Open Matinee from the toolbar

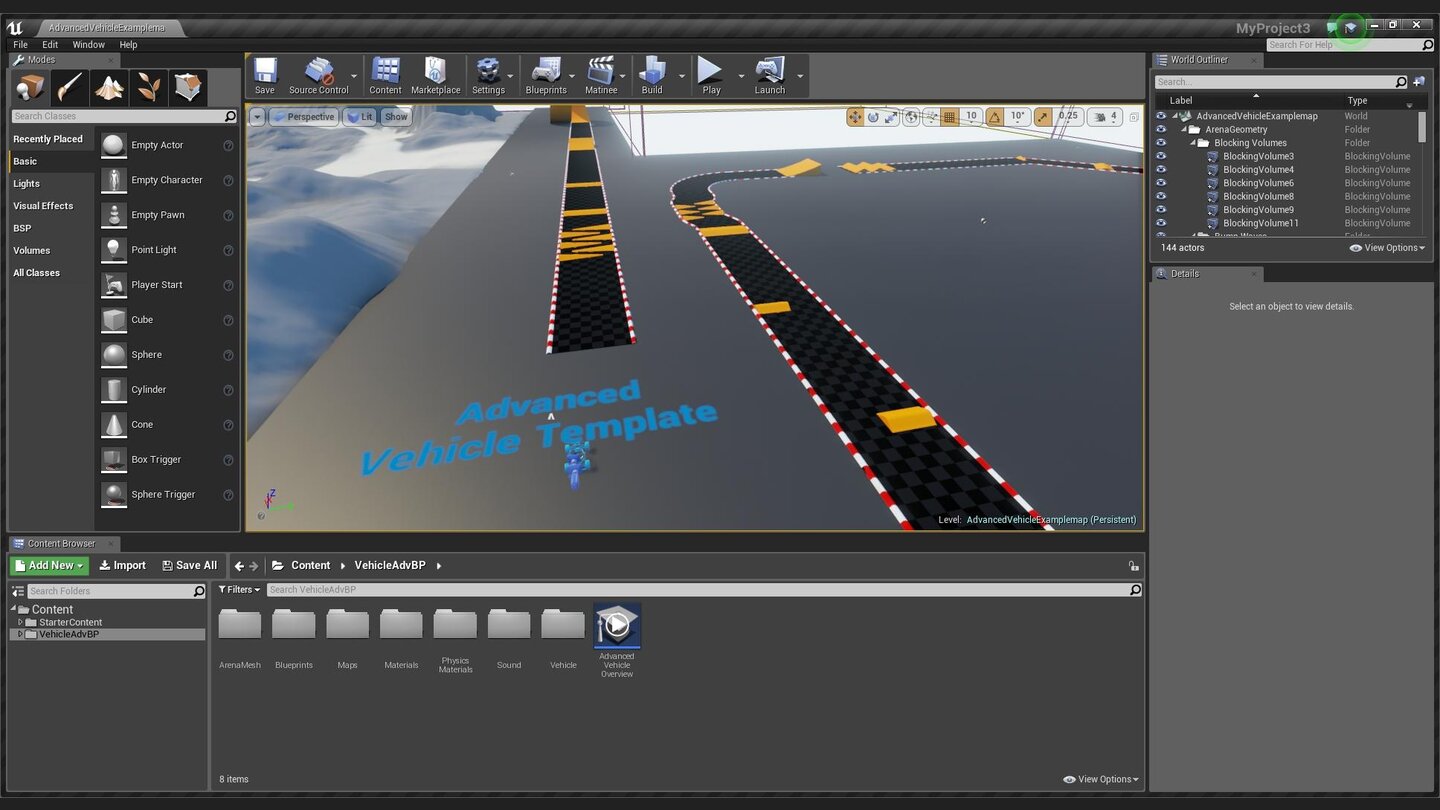point(600,75)
